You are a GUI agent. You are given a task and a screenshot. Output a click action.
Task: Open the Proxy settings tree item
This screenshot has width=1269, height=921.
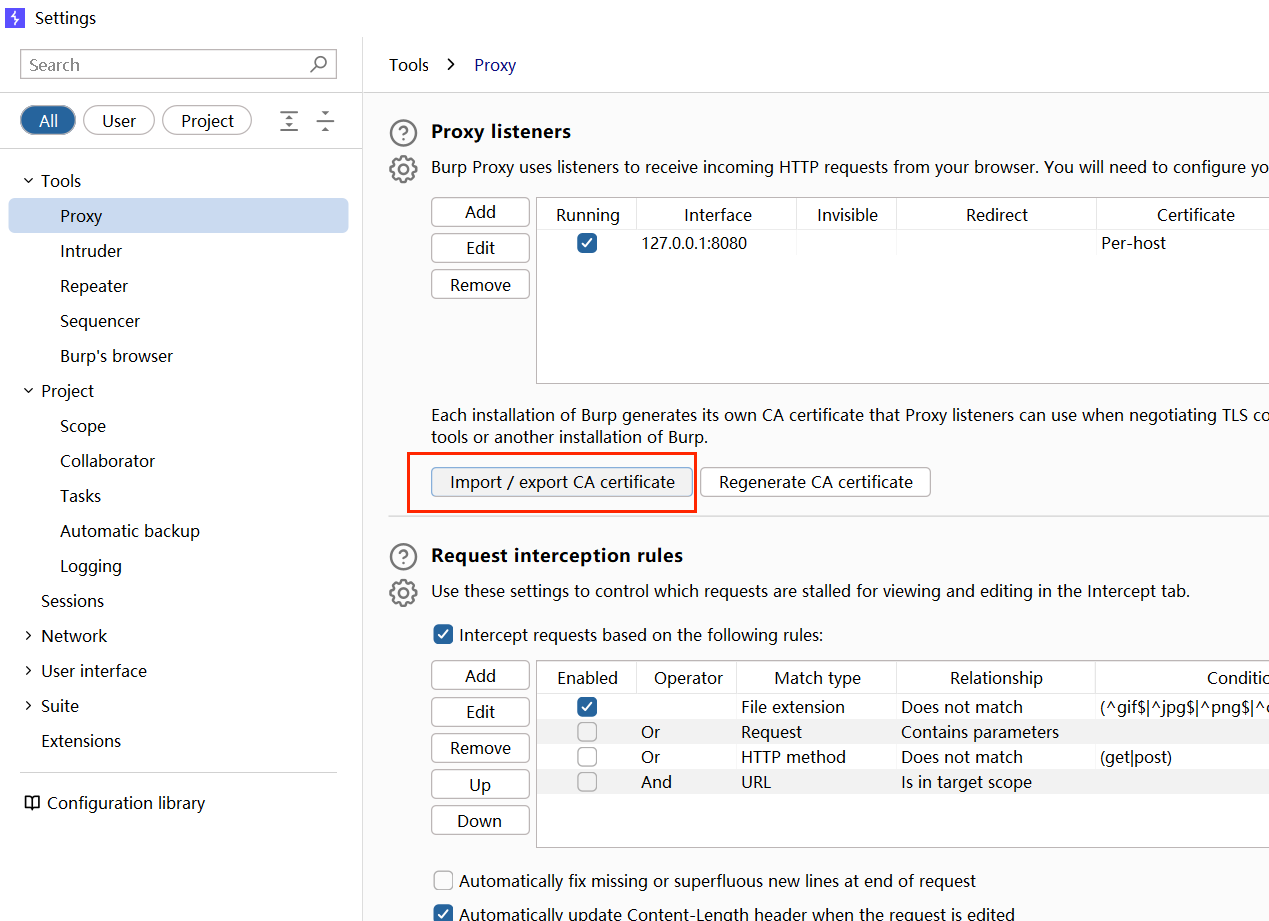(179, 216)
